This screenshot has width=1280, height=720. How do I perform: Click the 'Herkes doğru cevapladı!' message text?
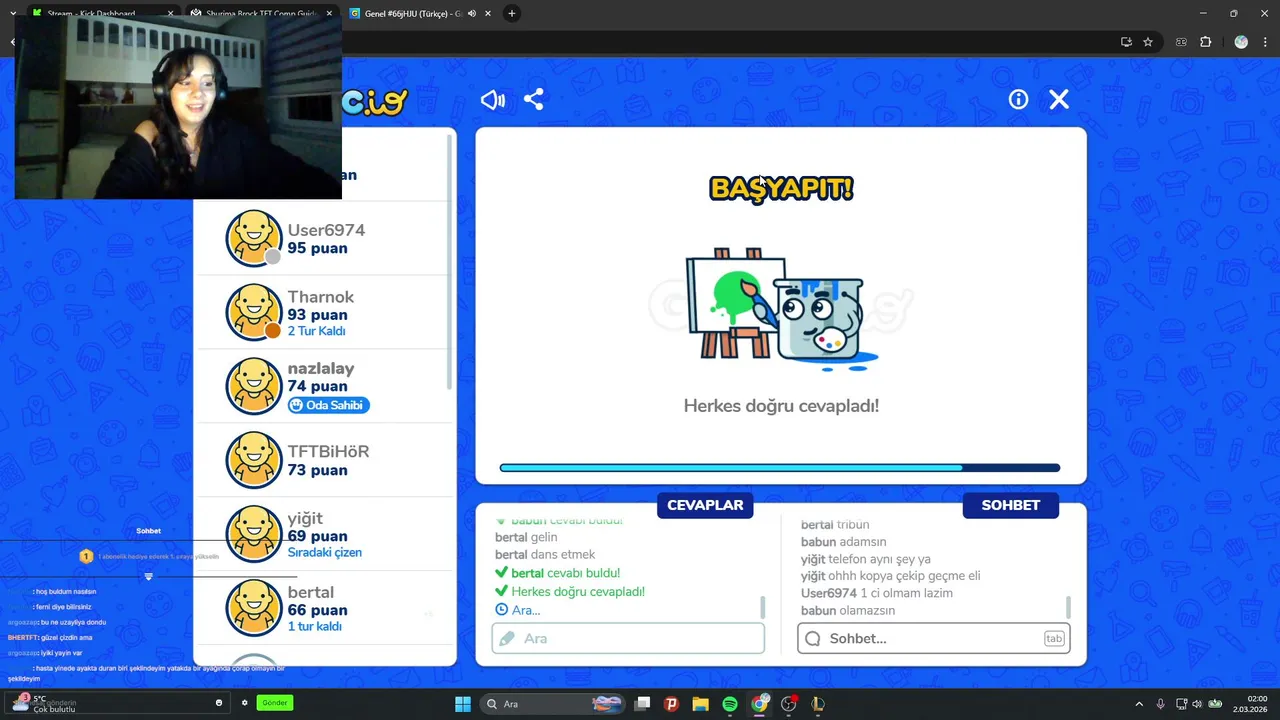pos(781,406)
